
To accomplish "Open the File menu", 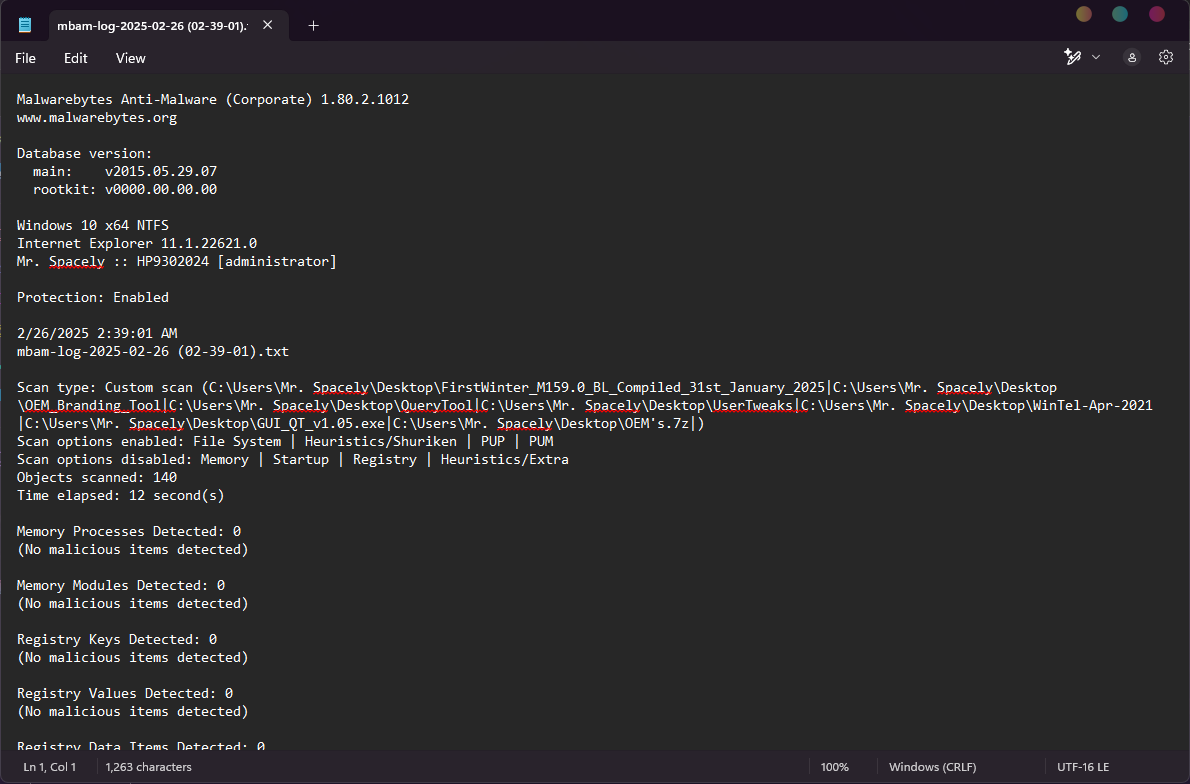I will pyautogui.click(x=25, y=58).
